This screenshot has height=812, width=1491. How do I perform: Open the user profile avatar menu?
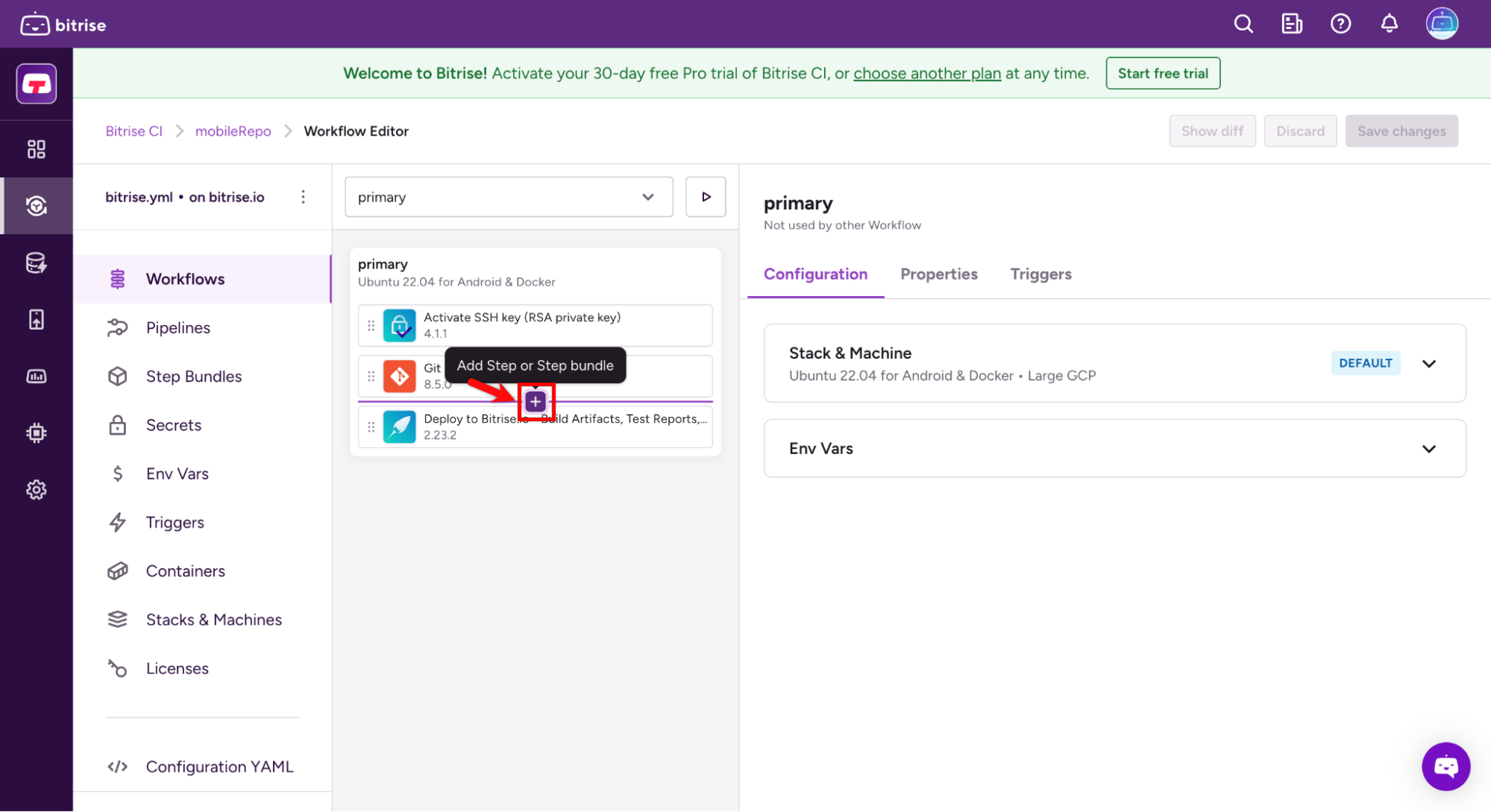click(x=1442, y=24)
